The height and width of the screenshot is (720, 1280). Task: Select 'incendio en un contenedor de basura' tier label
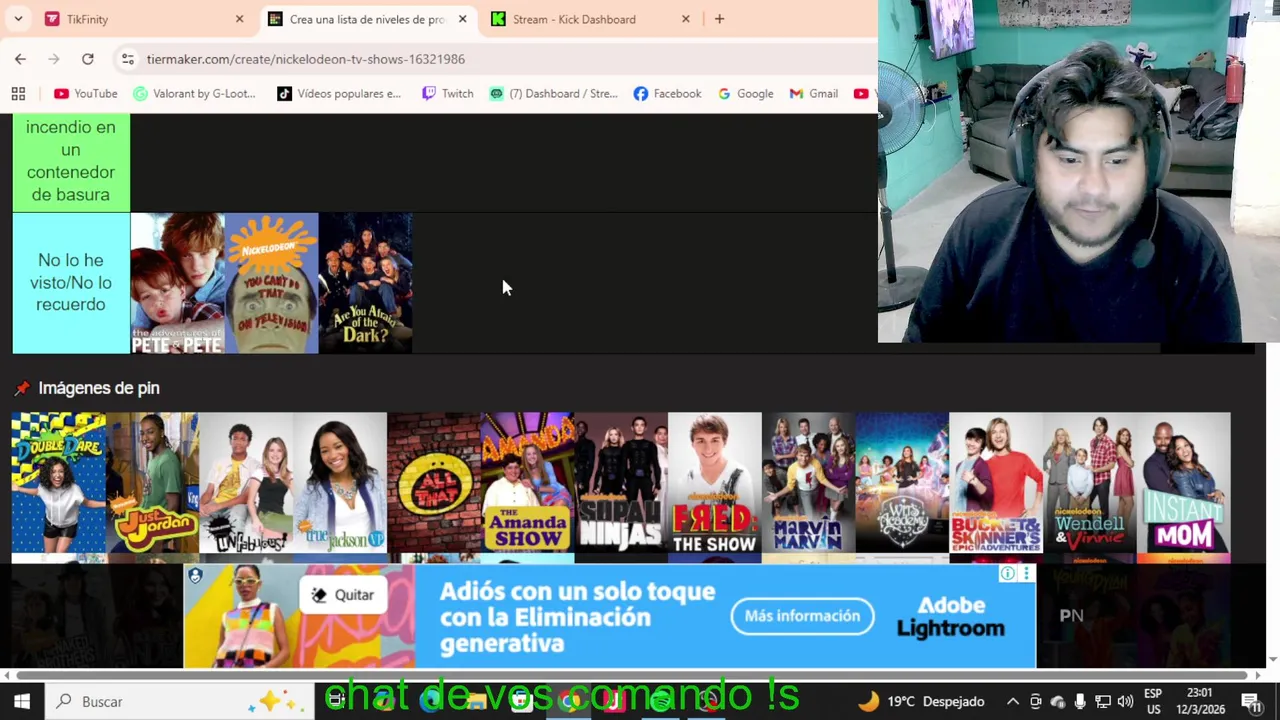tap(71, 161)
